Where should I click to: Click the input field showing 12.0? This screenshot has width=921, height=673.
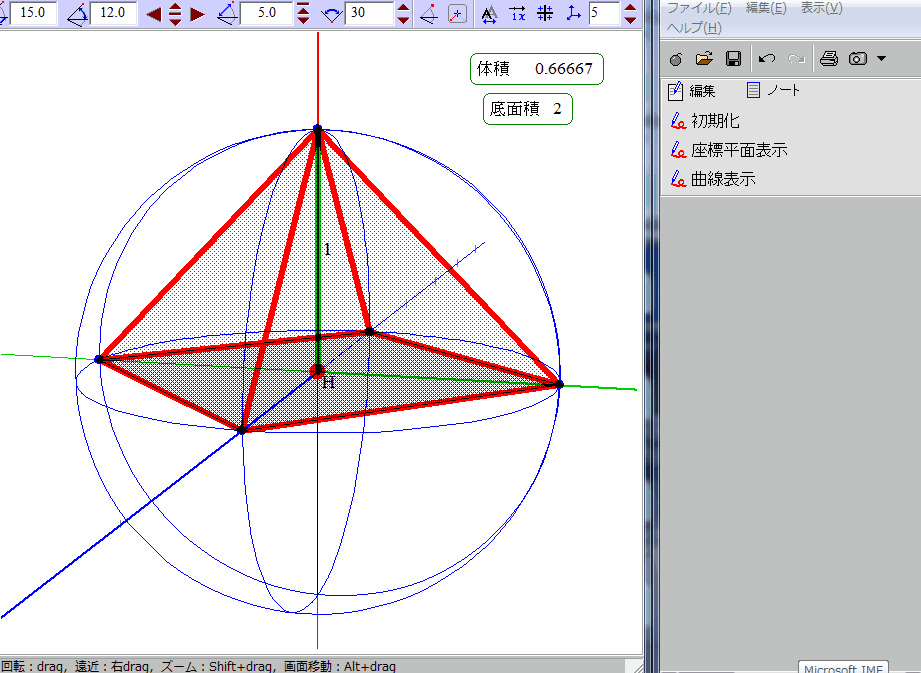coord(113,14)
